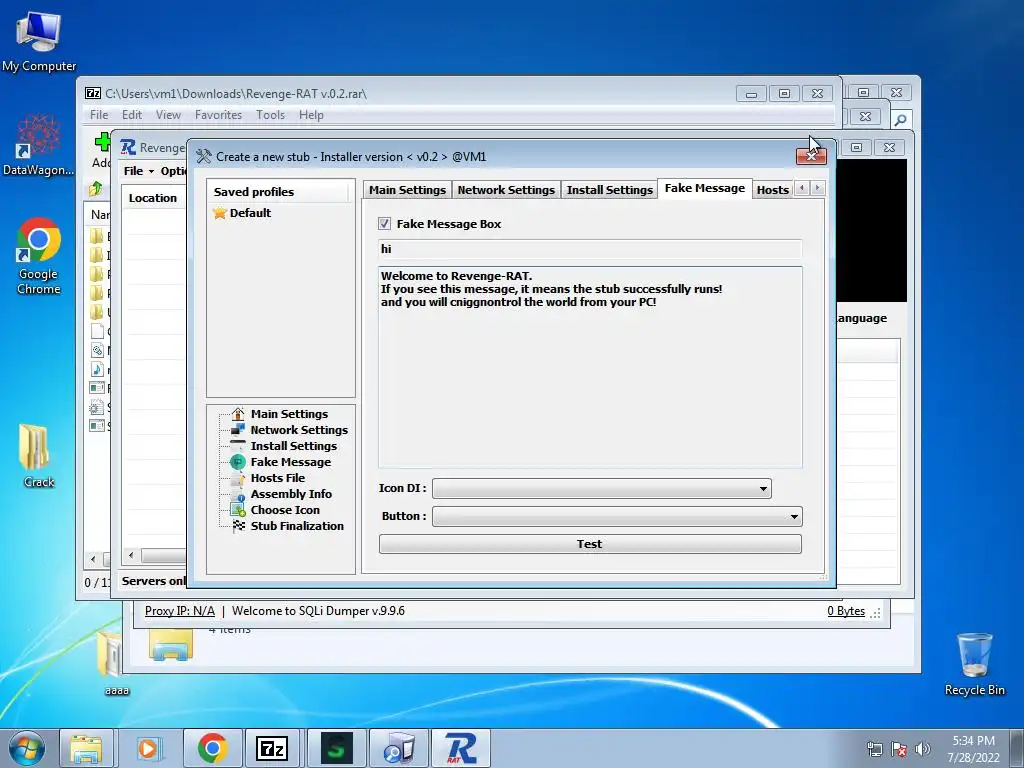Click the green plus Add icon in 7-Zip
This screenshot has height=768, width=1024.
pos(103,142)
